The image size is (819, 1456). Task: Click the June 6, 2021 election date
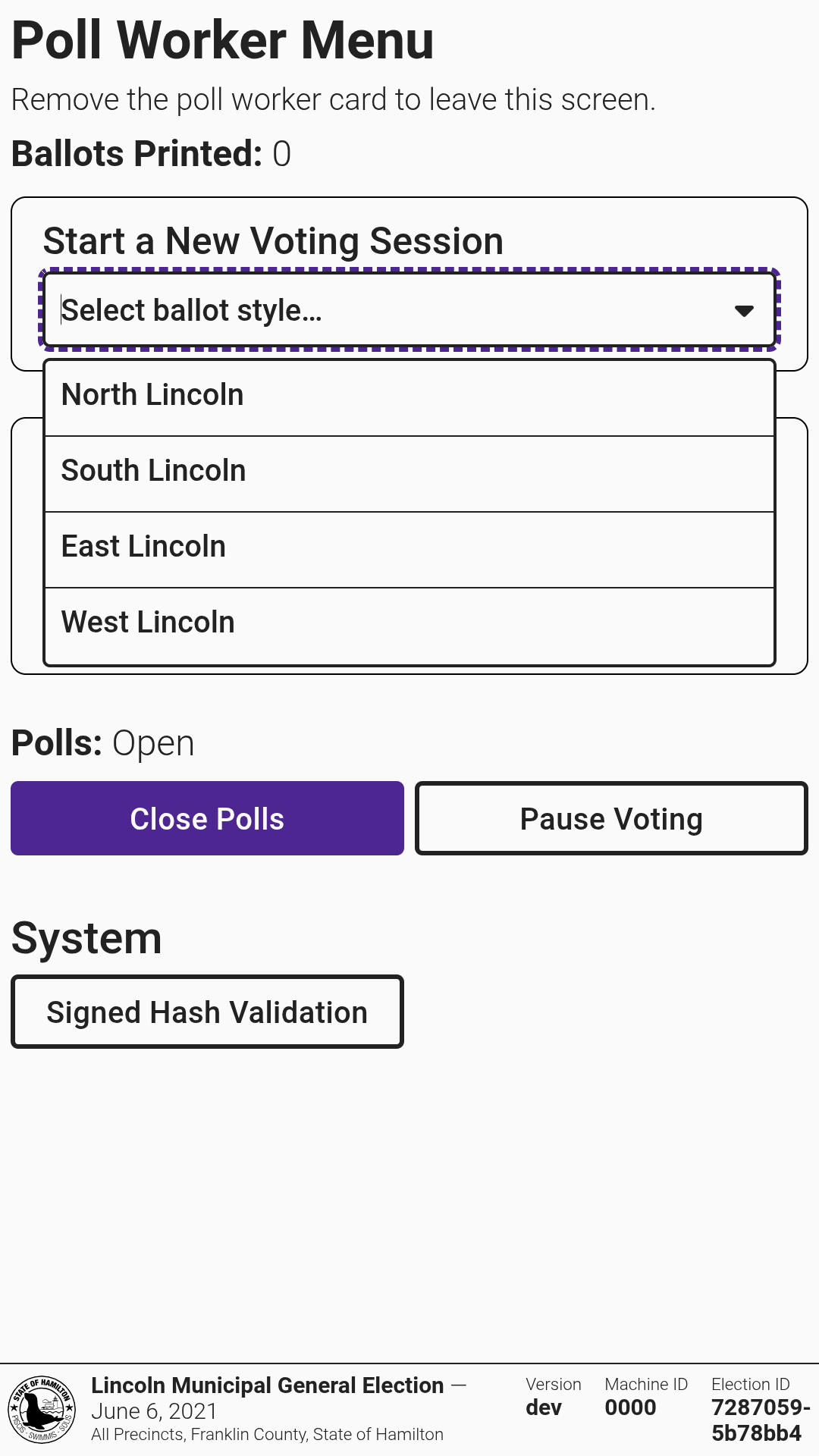[x=154, y=1411]
